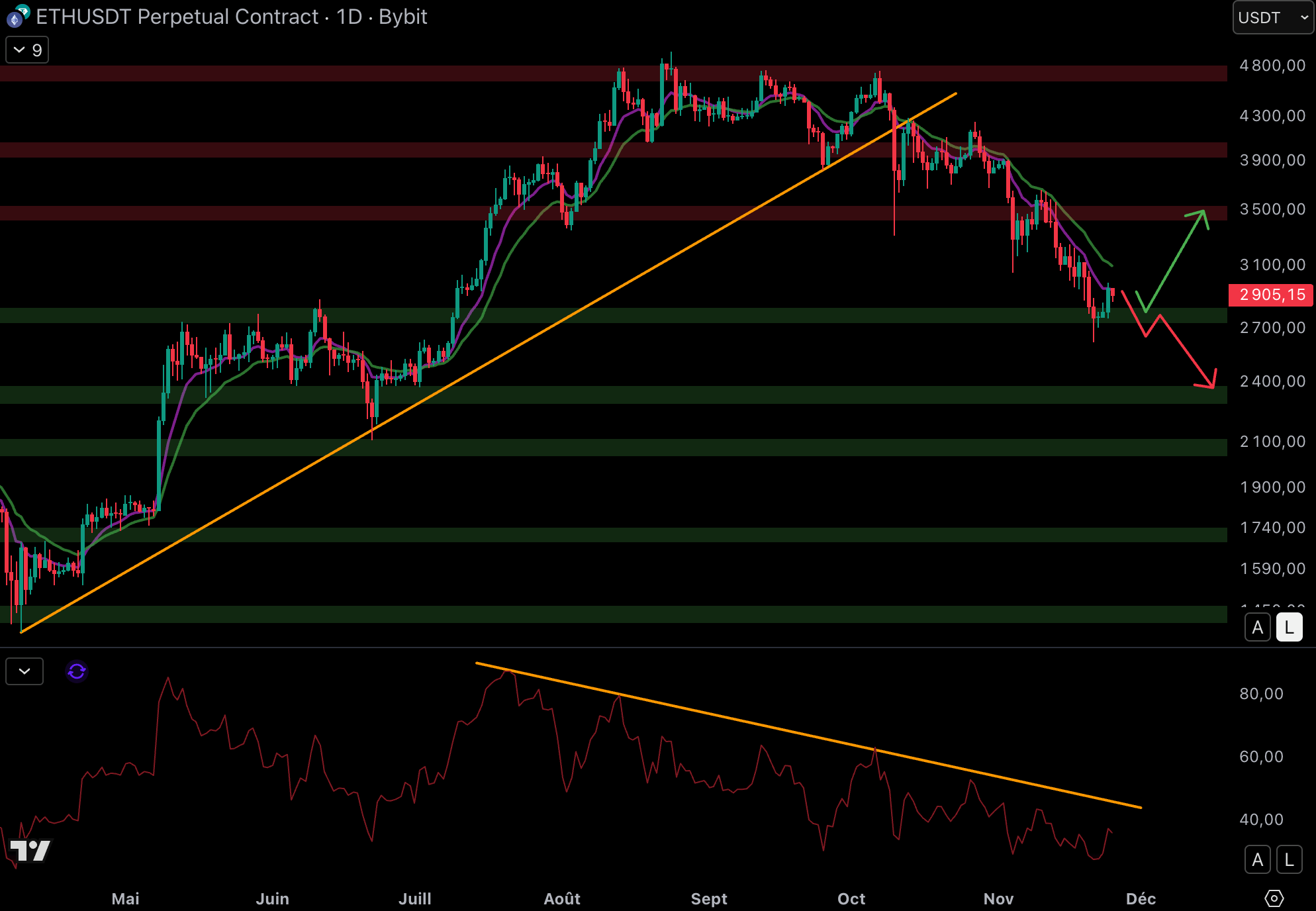Select the green upward arrow drawing
This screenshot has height=911, width=1316.
tap(1175, 260)
